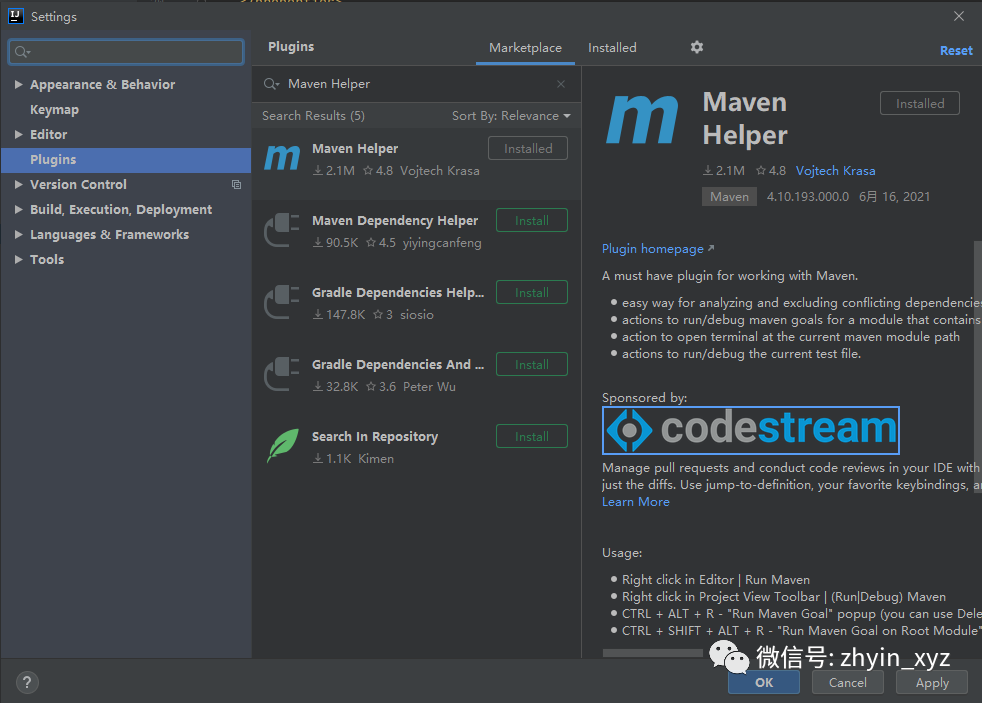Click the Search In Repository leaf icon

coord(282,446)
